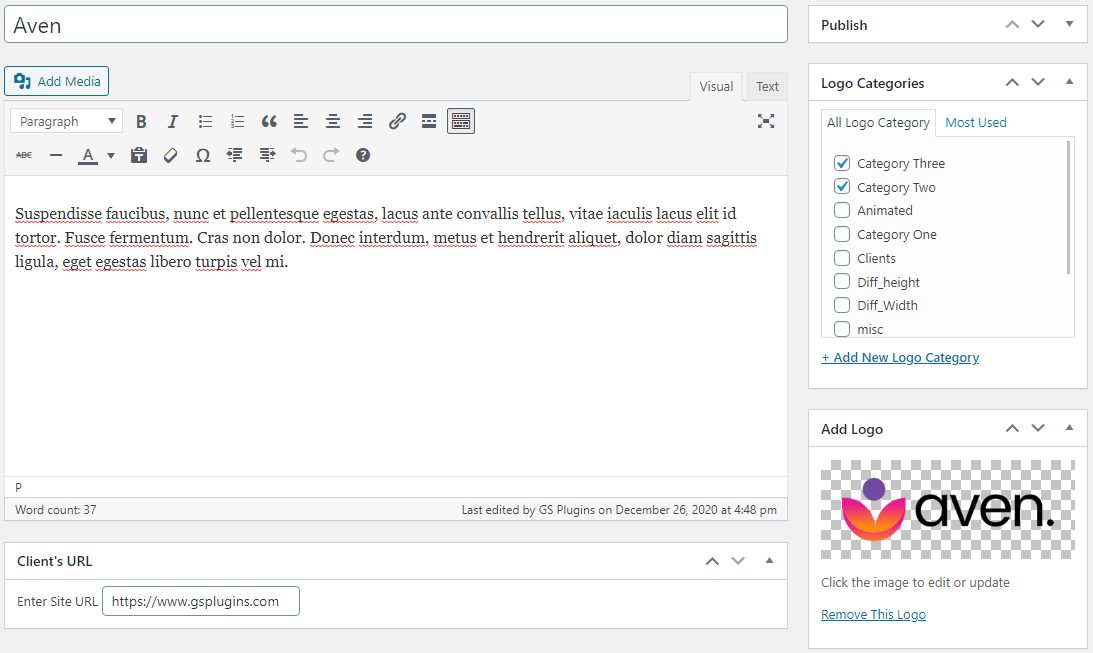Switch to the Text editor tab
The height and width of the screenshot is (653, 1093).
767,87
